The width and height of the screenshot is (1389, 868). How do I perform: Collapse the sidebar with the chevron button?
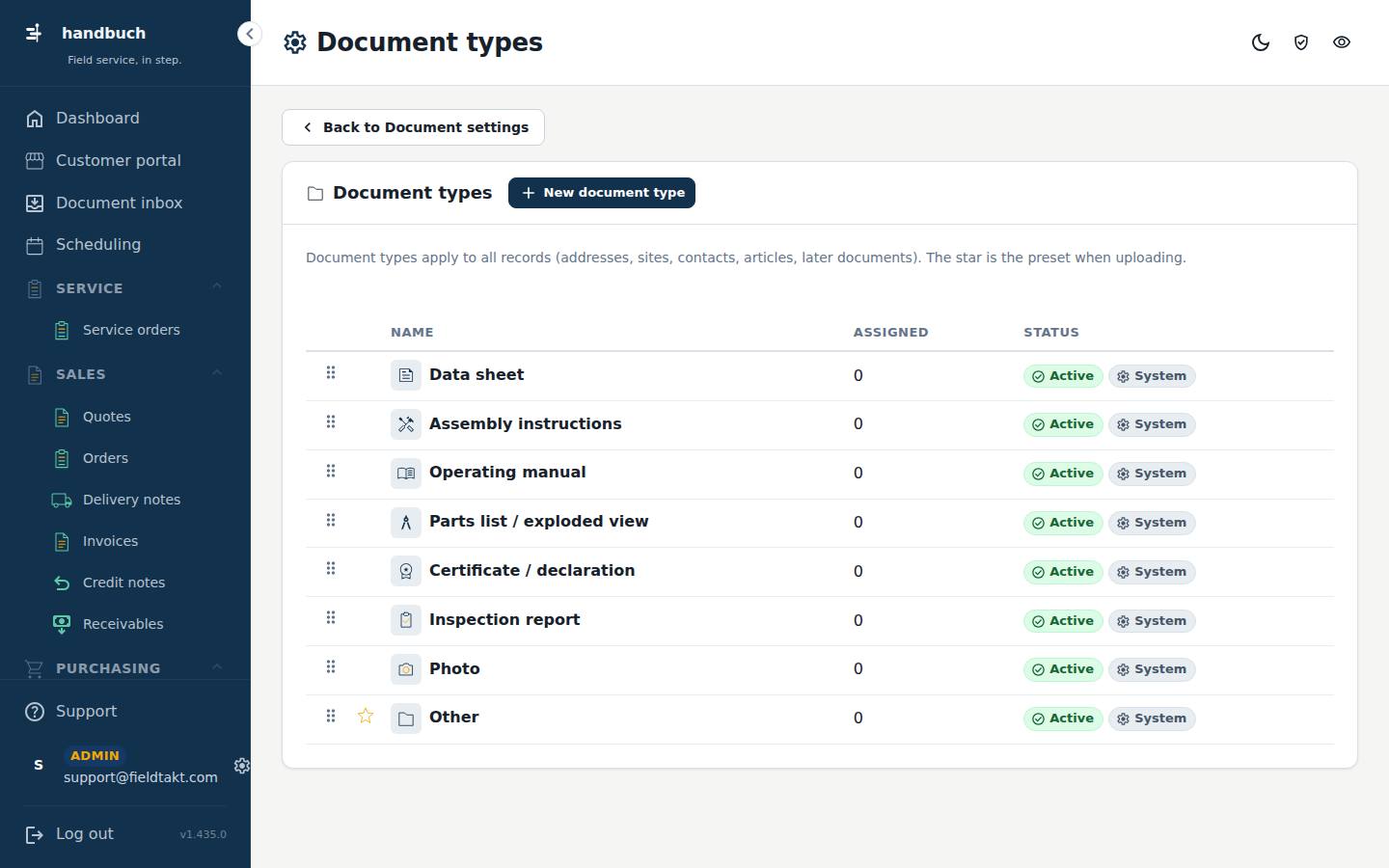[x=249, y=34]
